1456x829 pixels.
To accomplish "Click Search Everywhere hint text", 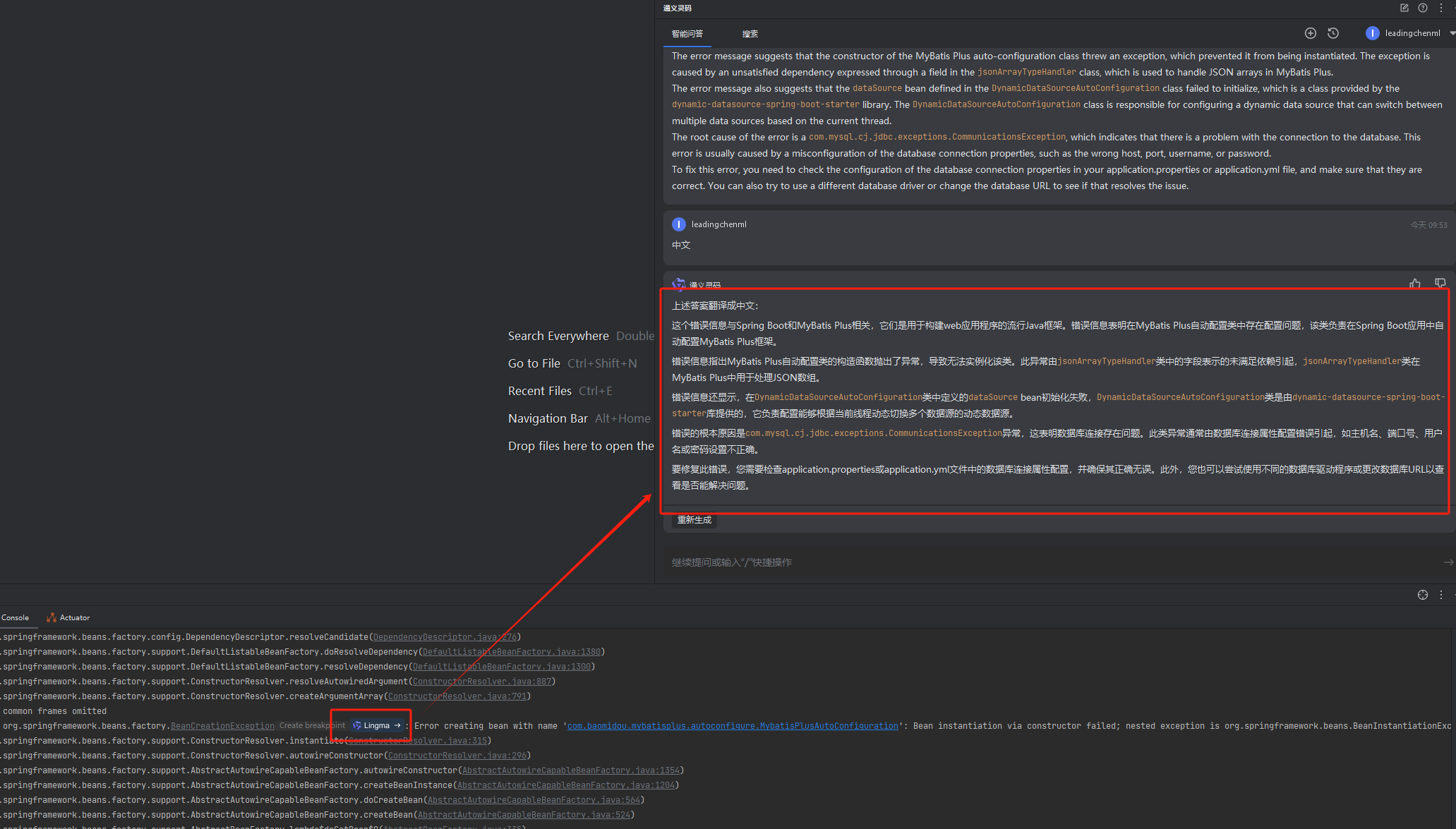I will (558, 336).
